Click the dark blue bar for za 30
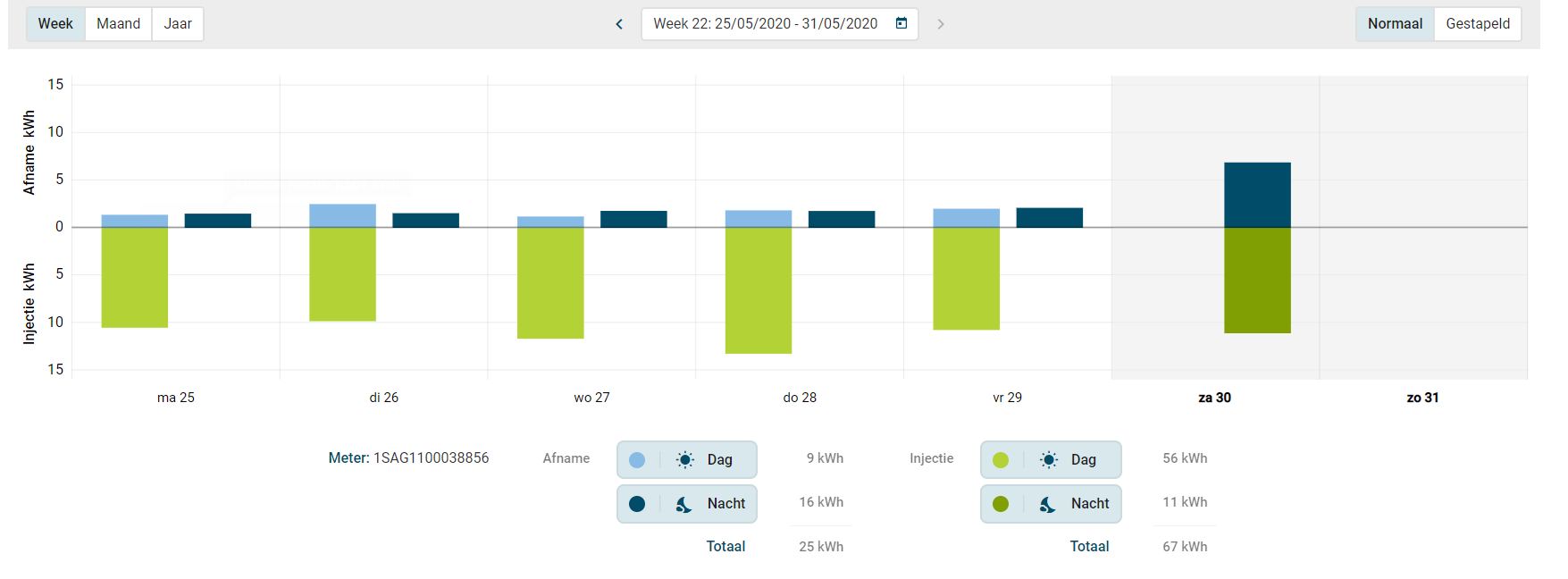1568x579 pixels. click(x=1257, y=195)
